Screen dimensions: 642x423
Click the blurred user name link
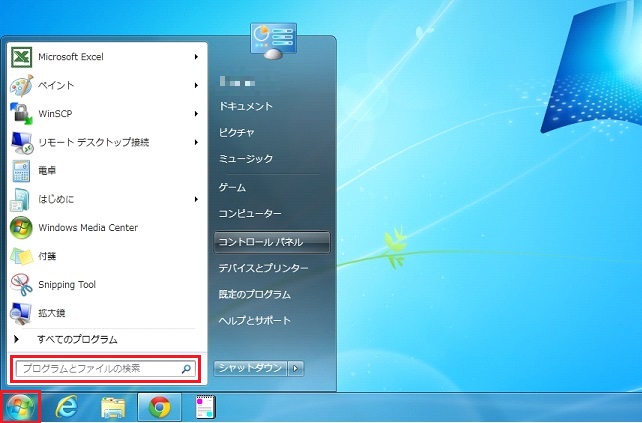tap(237, 81)
